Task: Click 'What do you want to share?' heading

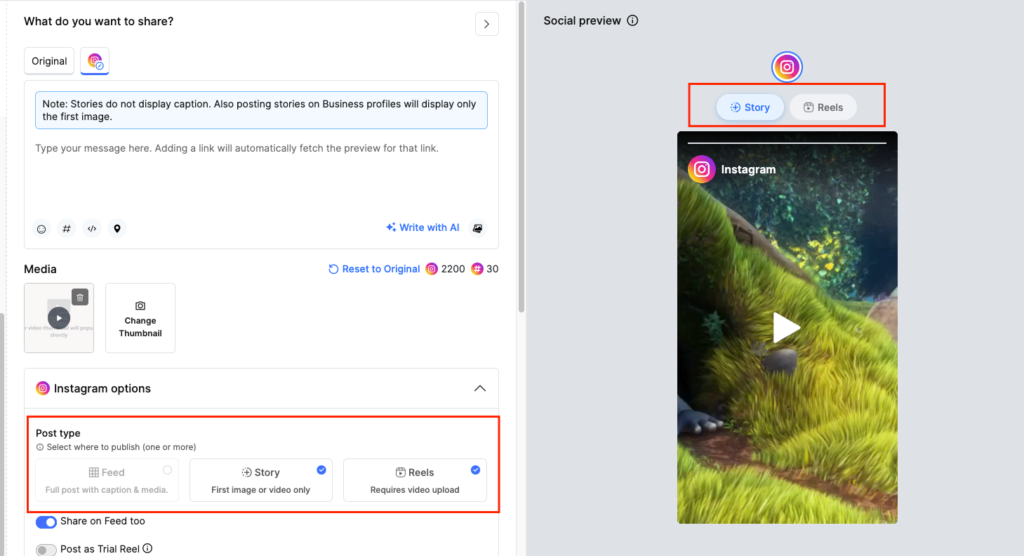Action: click(x=99, y=21)
